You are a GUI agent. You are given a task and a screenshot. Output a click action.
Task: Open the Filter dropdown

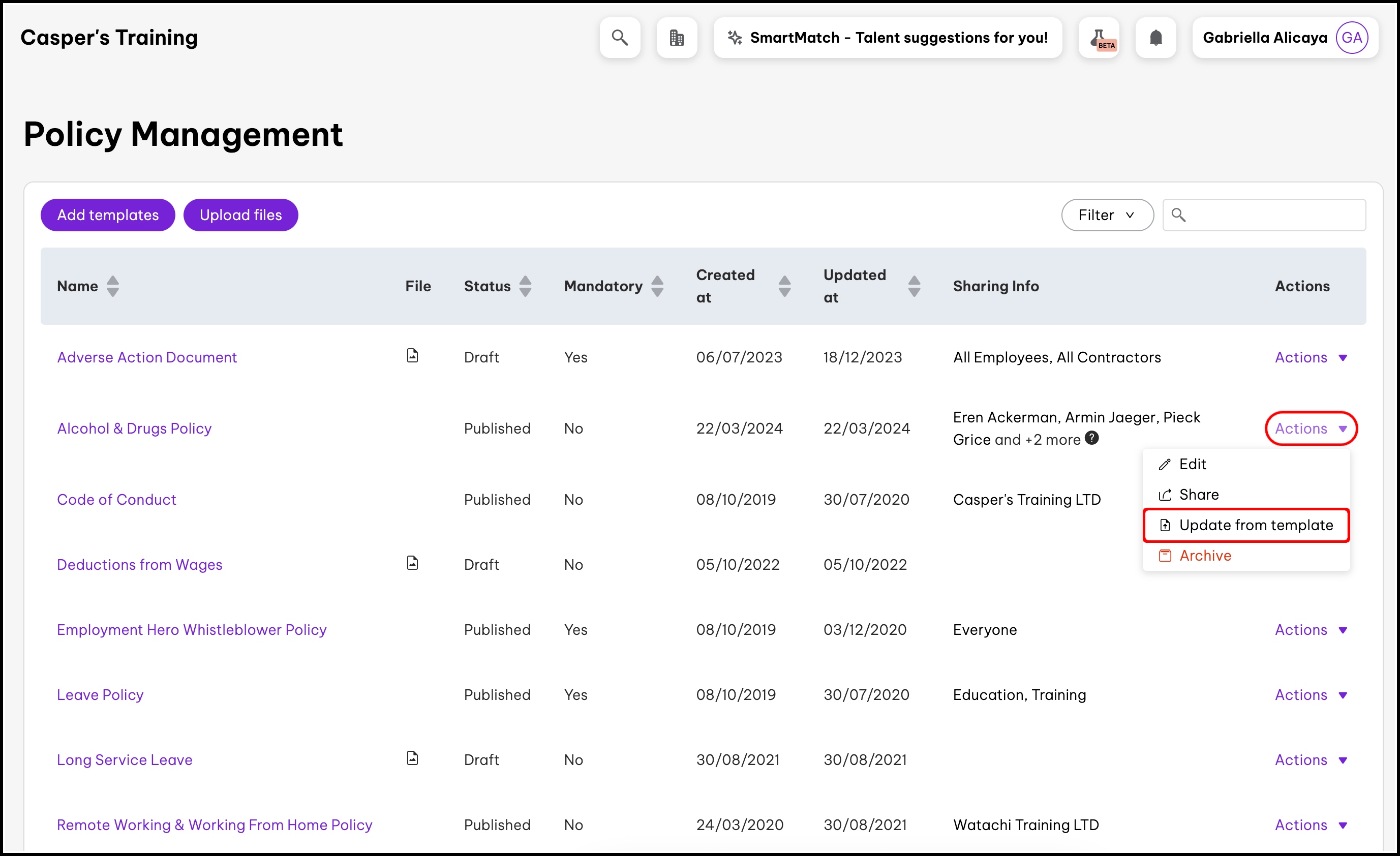point(1106,216)
